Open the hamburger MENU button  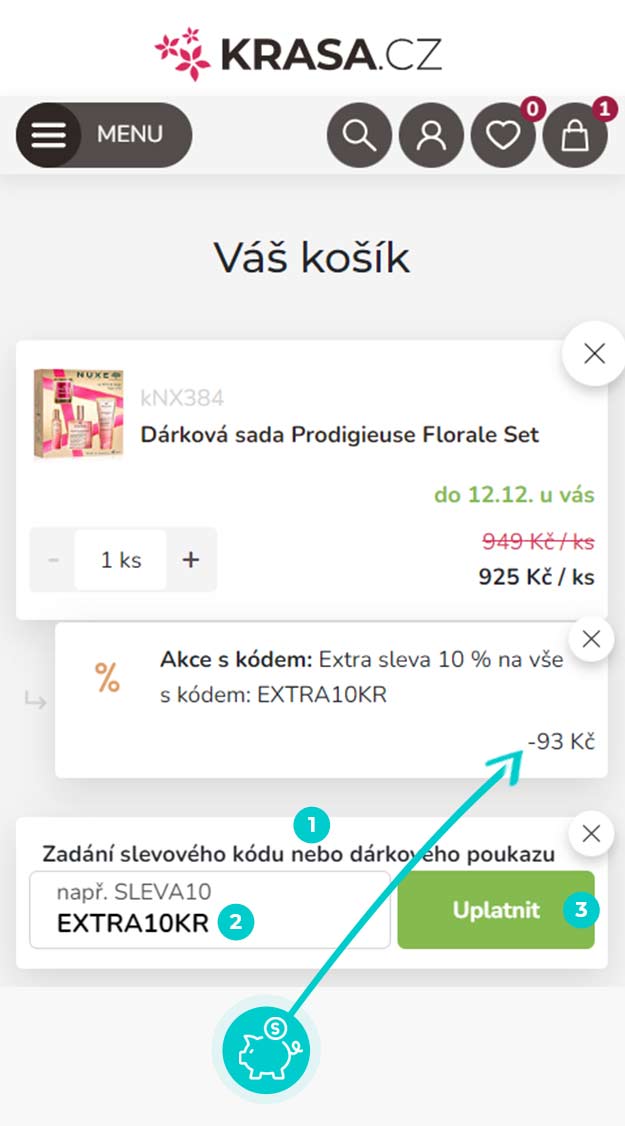pyautogui.click(x=104, y=135)
